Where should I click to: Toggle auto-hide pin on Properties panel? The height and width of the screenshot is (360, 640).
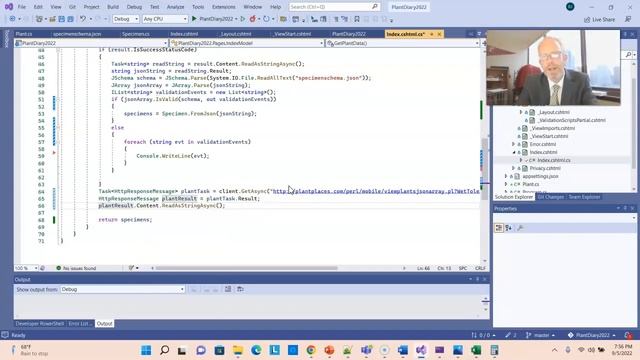[625, 208]
